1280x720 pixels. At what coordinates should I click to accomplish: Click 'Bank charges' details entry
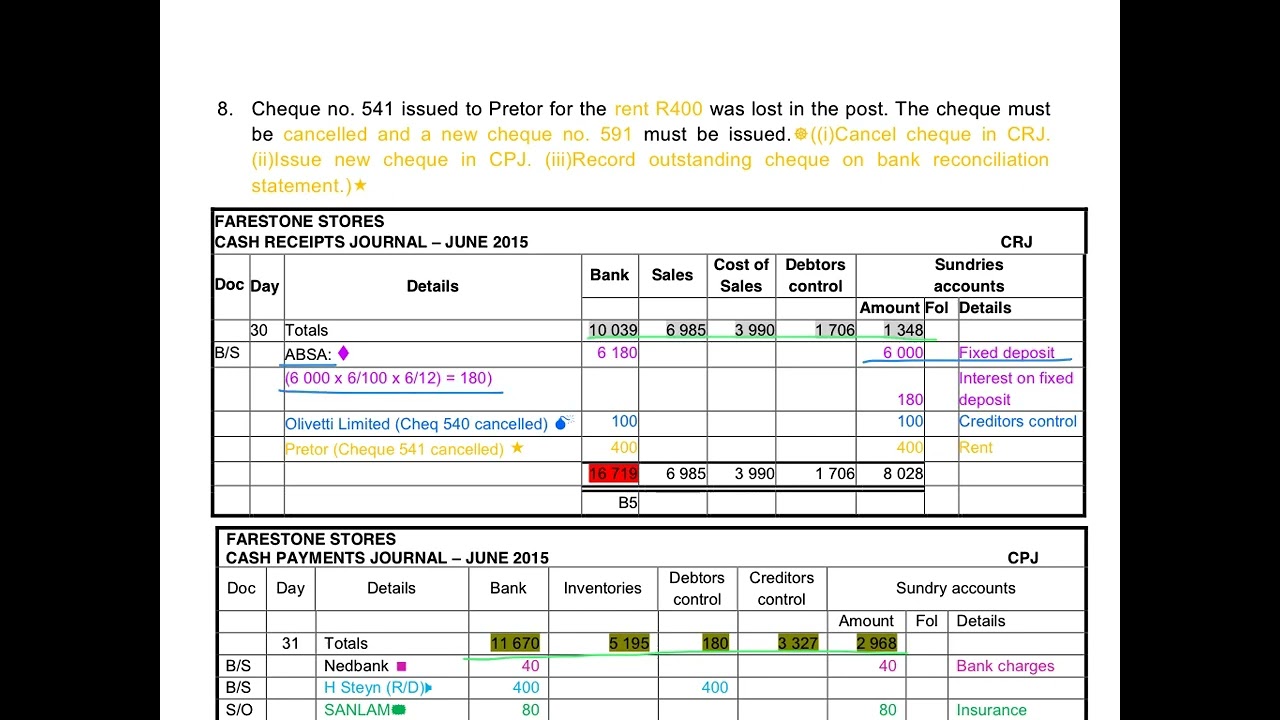pos(1005,666)
